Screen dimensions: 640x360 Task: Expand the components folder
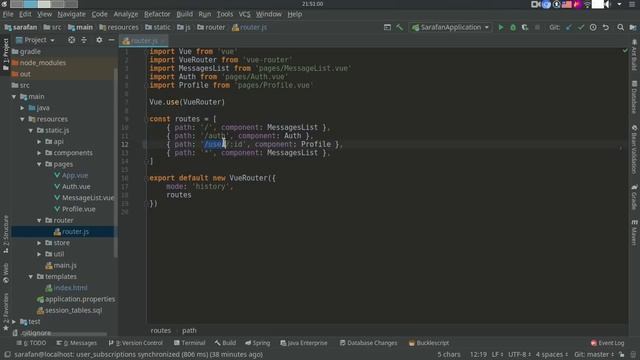click(x=39, y=153)
